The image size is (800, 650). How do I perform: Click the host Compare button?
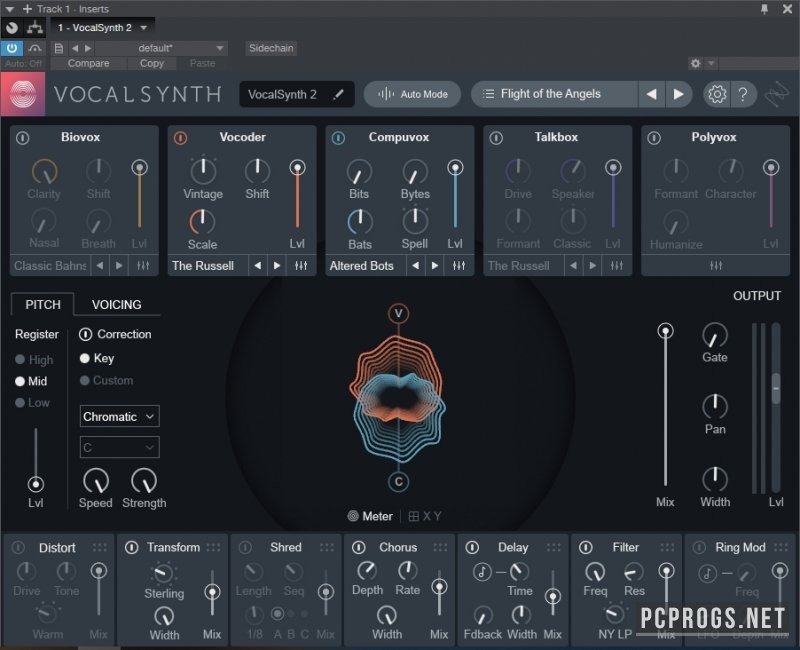pyautogui.click(x=88, y=63)
